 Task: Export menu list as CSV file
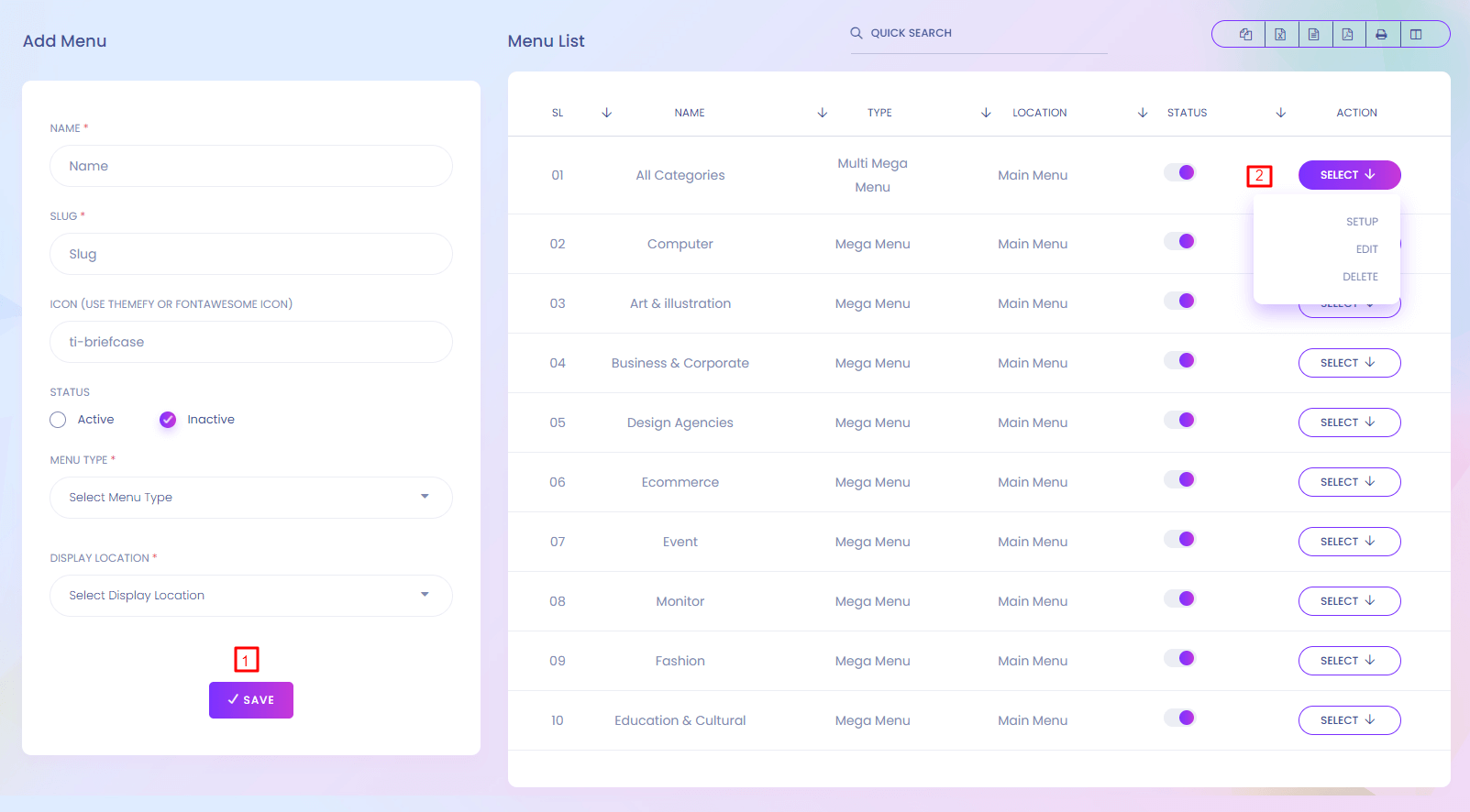(x=1314, y=35)
